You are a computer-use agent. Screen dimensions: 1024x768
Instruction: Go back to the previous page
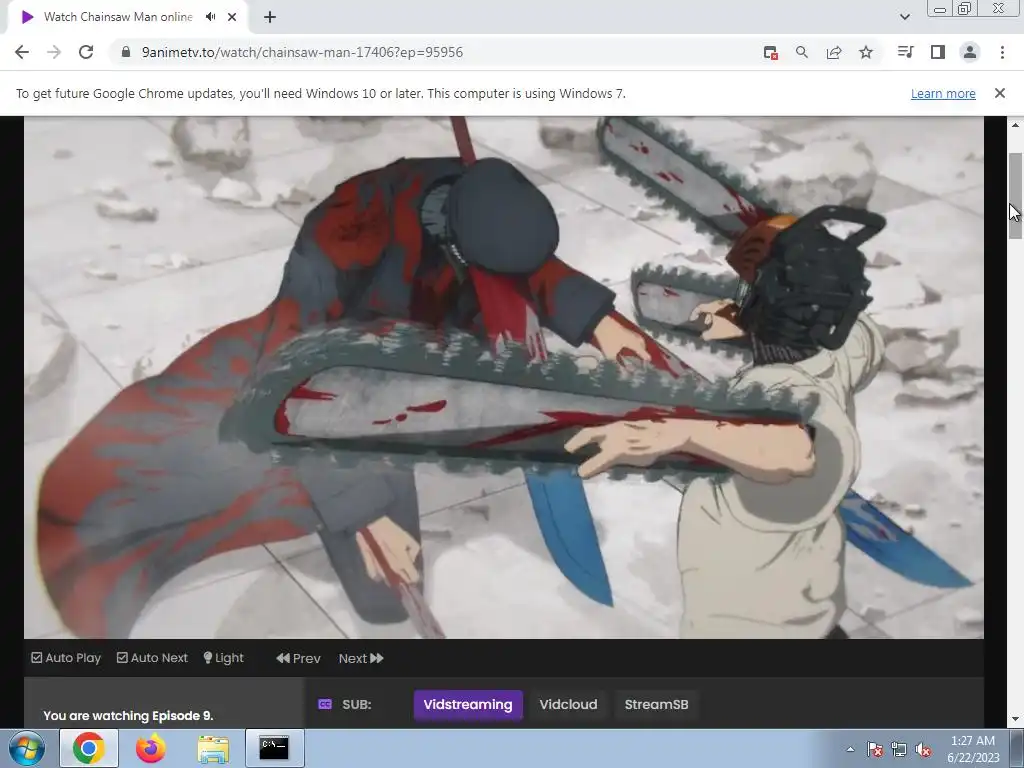[x=22, y=52]
